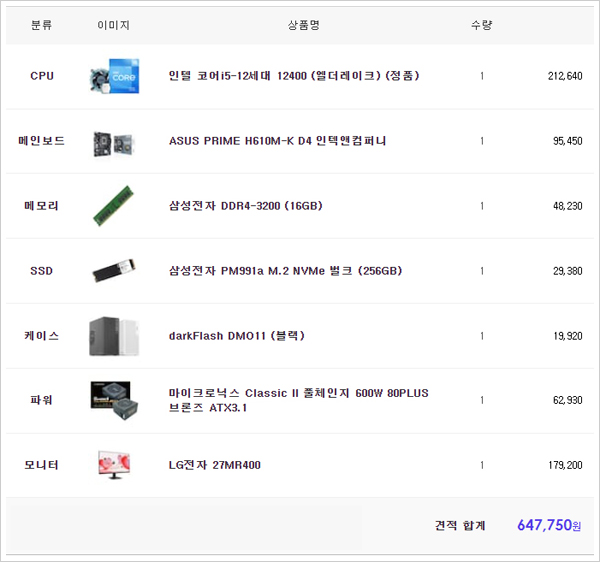Select the 메모리 category cell
Image resolution: width=600 pixels, height=562 pixels.
41,206
